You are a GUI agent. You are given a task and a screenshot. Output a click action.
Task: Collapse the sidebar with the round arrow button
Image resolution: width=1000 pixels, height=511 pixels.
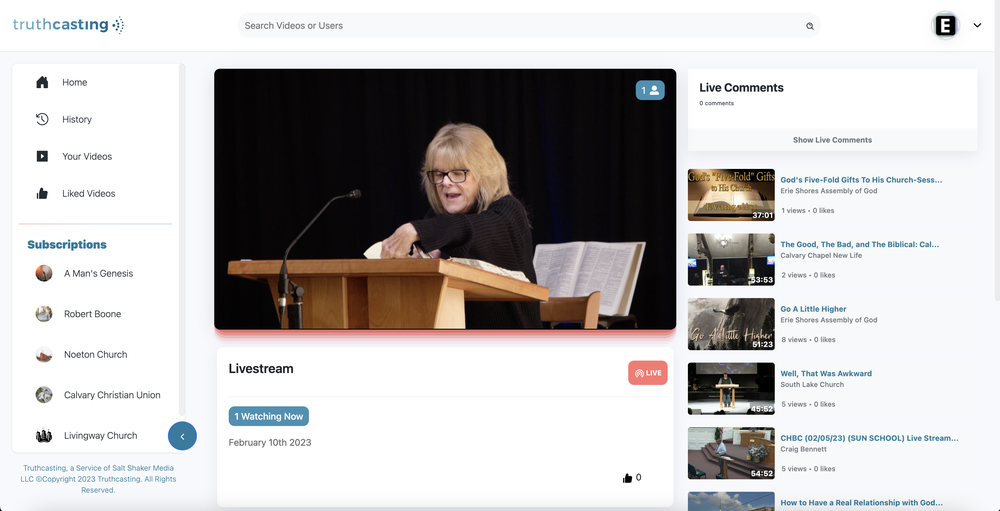click(x=182, y=436)
